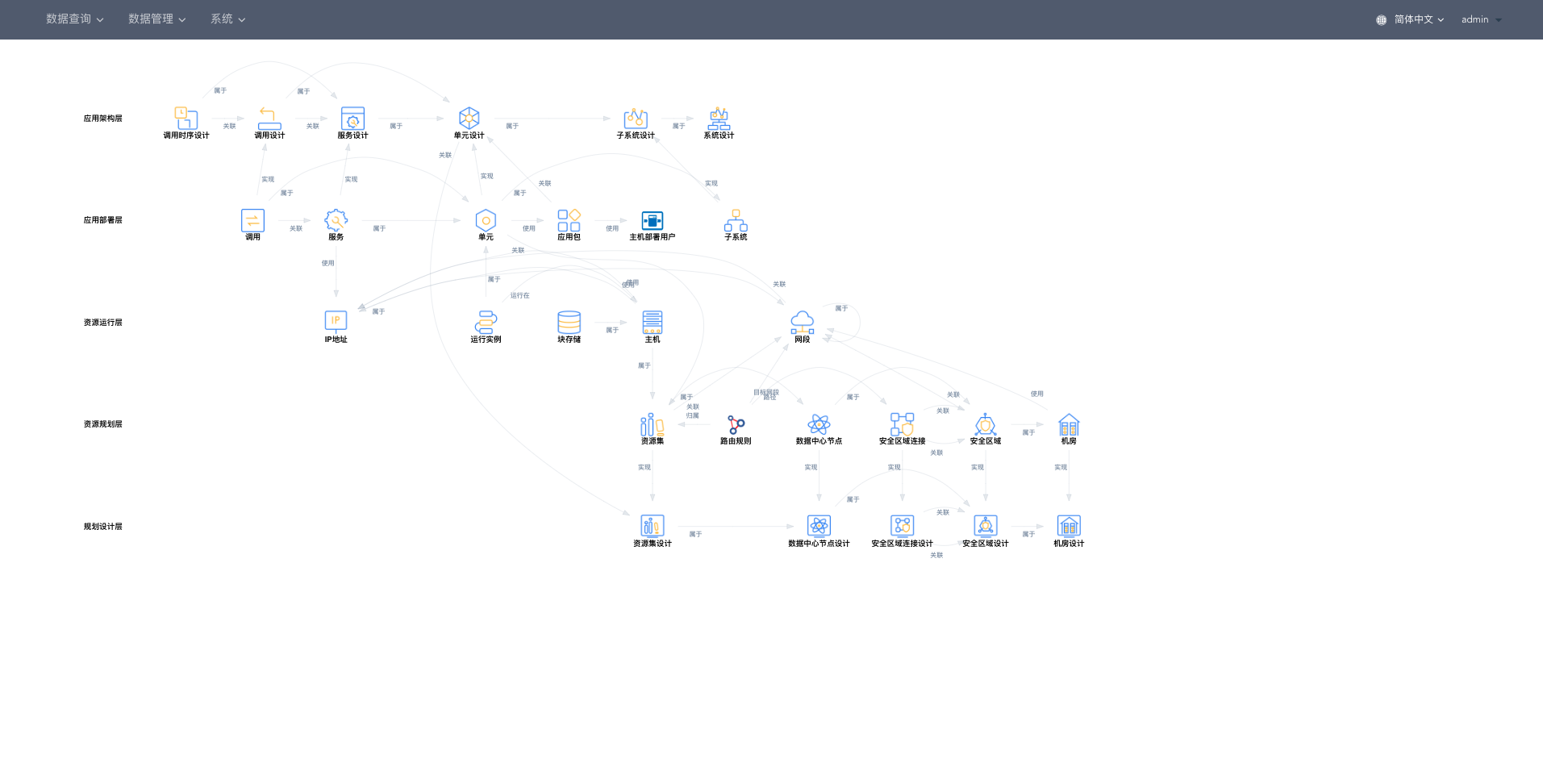Image resolution: width=1543 pixels, height=784 pixels.
Task: Click the 数据中心节点 atom icon in the 资源规划层 row
Action: coord(819,424)
